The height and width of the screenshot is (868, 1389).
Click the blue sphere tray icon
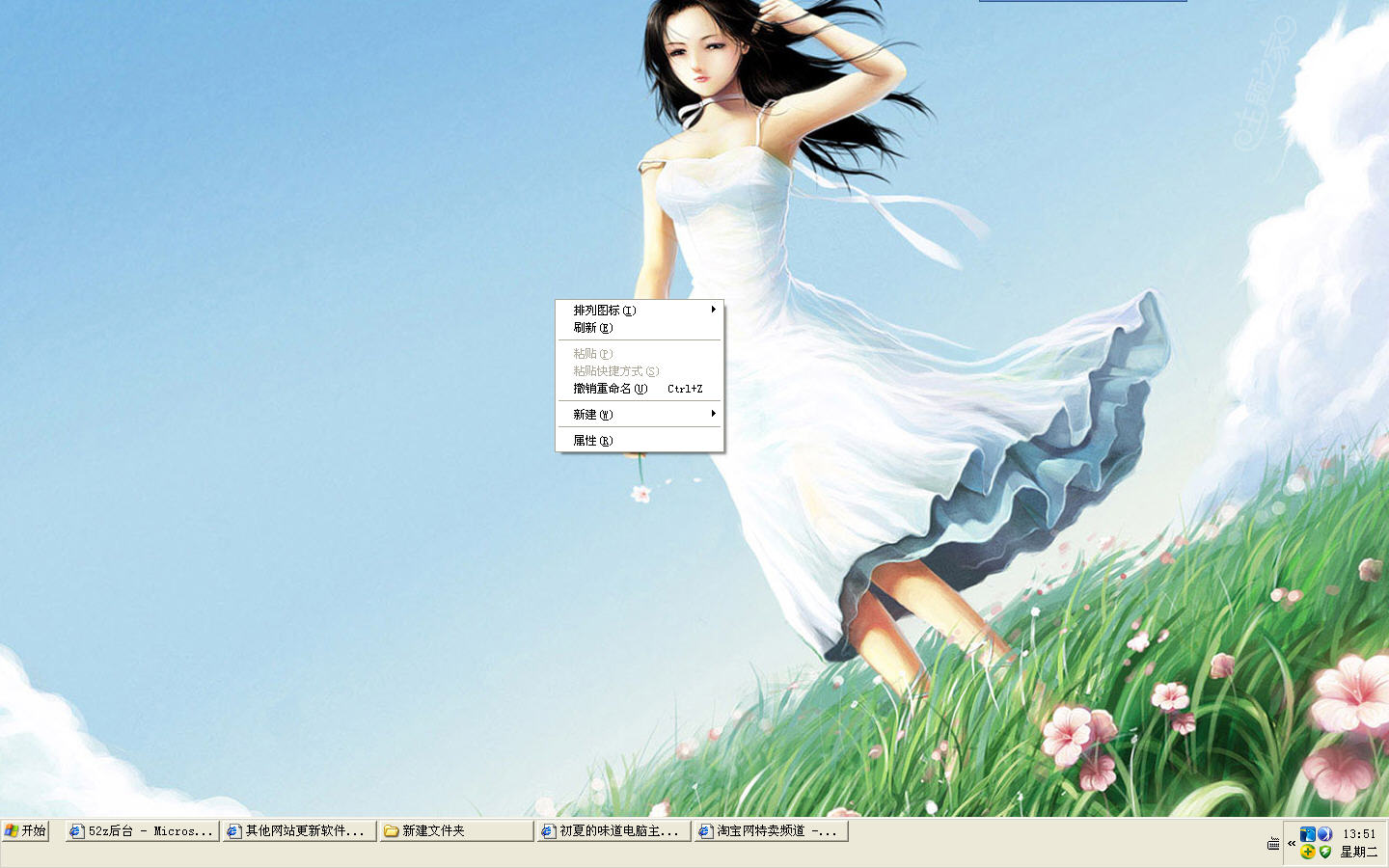(x=1324, y=833)
